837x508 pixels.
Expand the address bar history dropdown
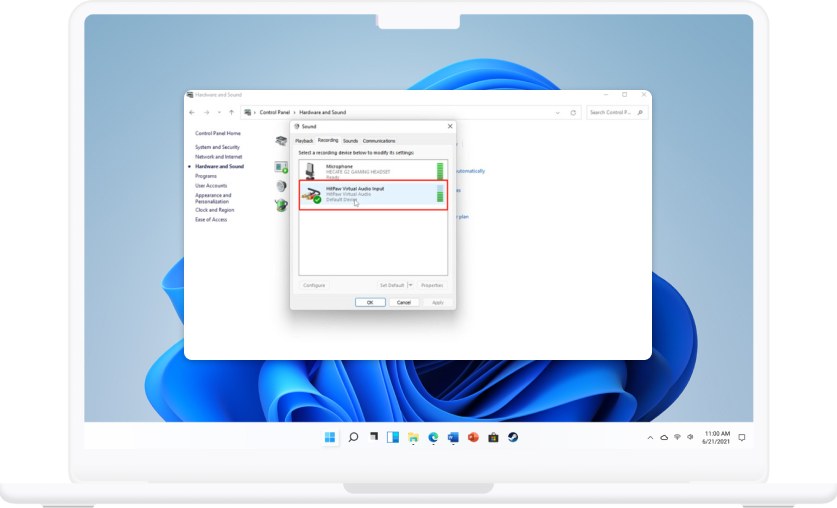(x=559, y=112)
